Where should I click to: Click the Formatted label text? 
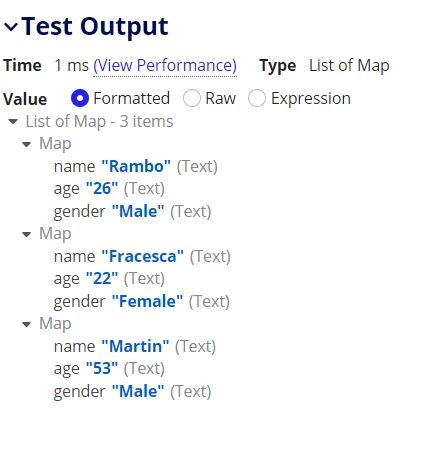coord(132,98)
